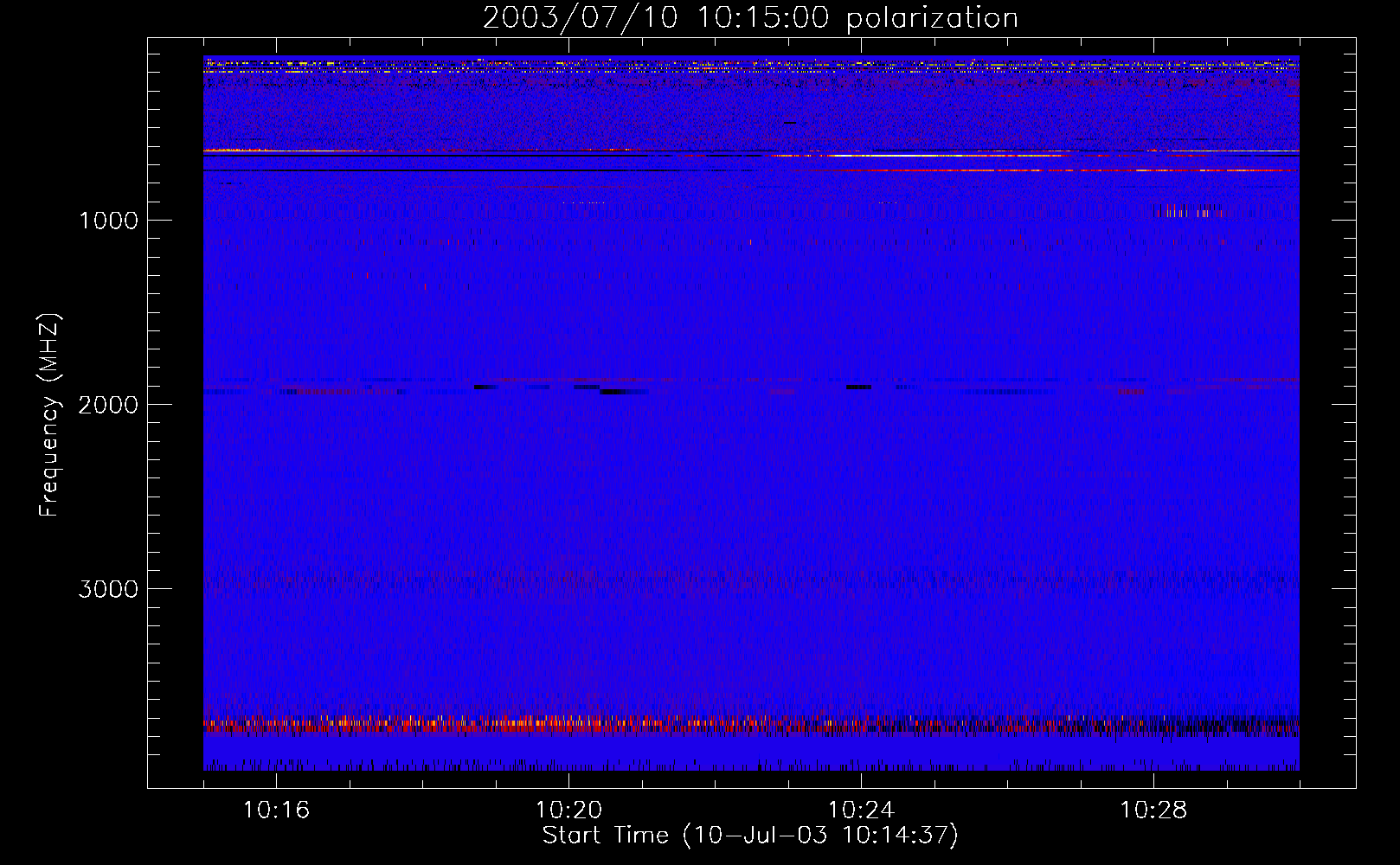Click the 'Start Time (10-Jul-03 10:14:37)' label

(750, 836)
